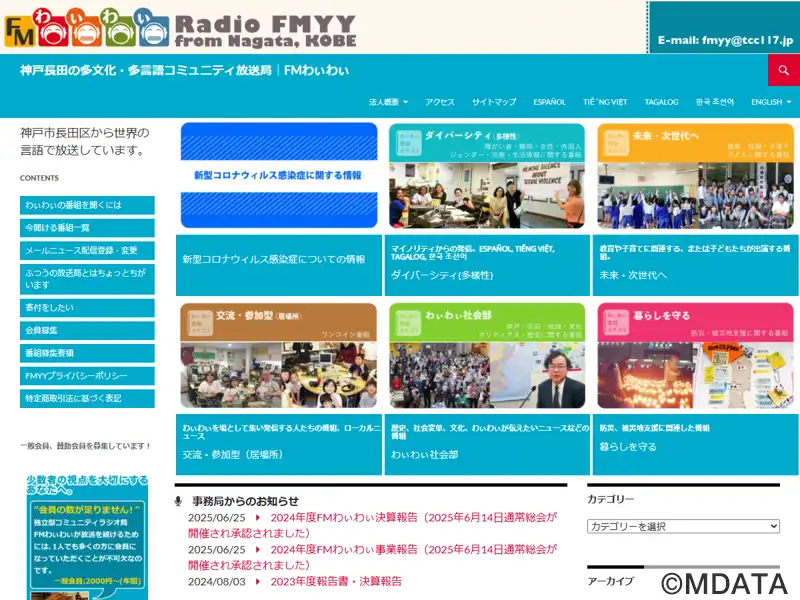
Task: Open the red search magnifier icon
Action: tap(784, 70)
